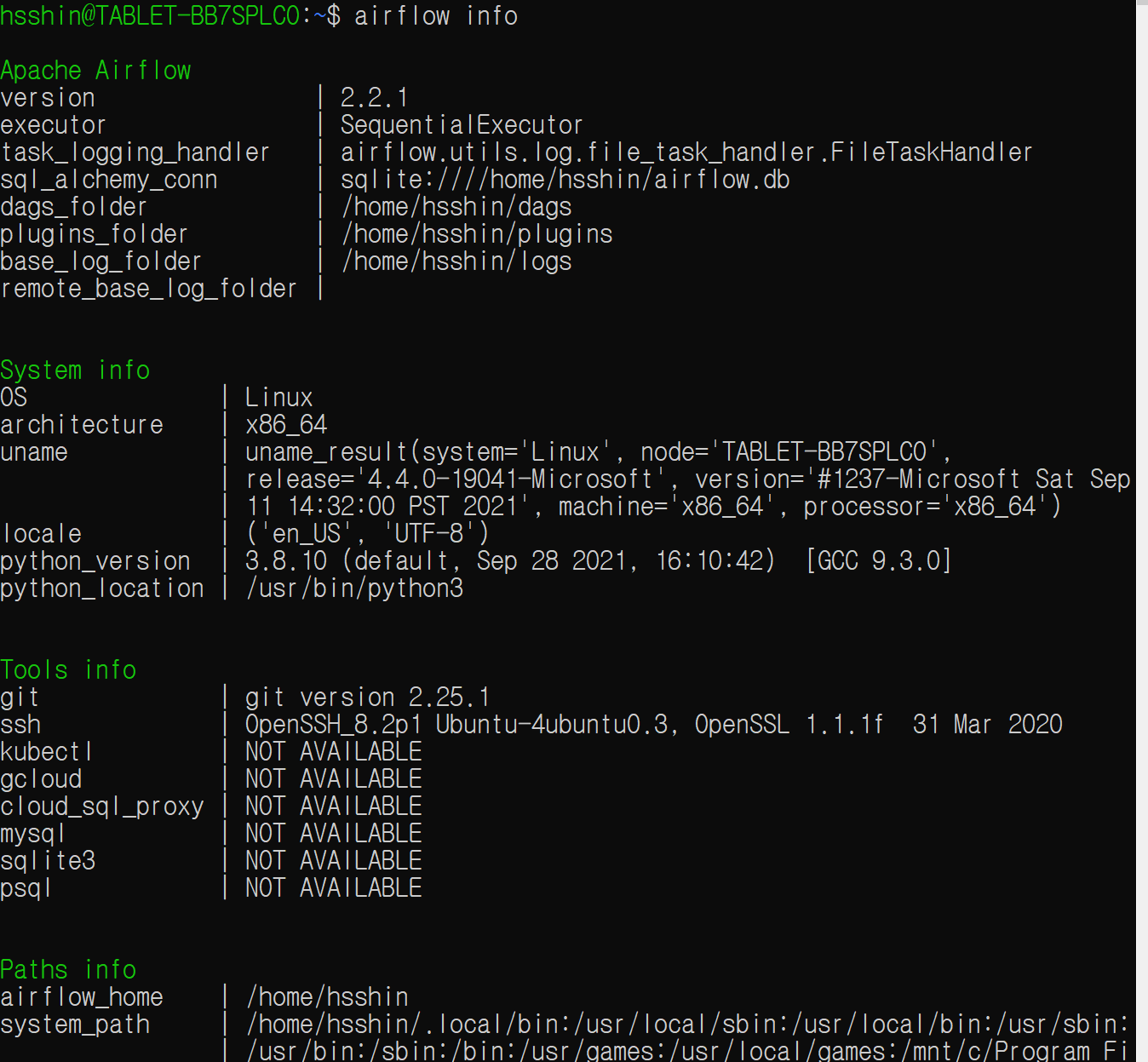This screenshot has height=1062, width=1148.
Task: Click the /home/hsshin/plugins path
Action: click(477, 234)
